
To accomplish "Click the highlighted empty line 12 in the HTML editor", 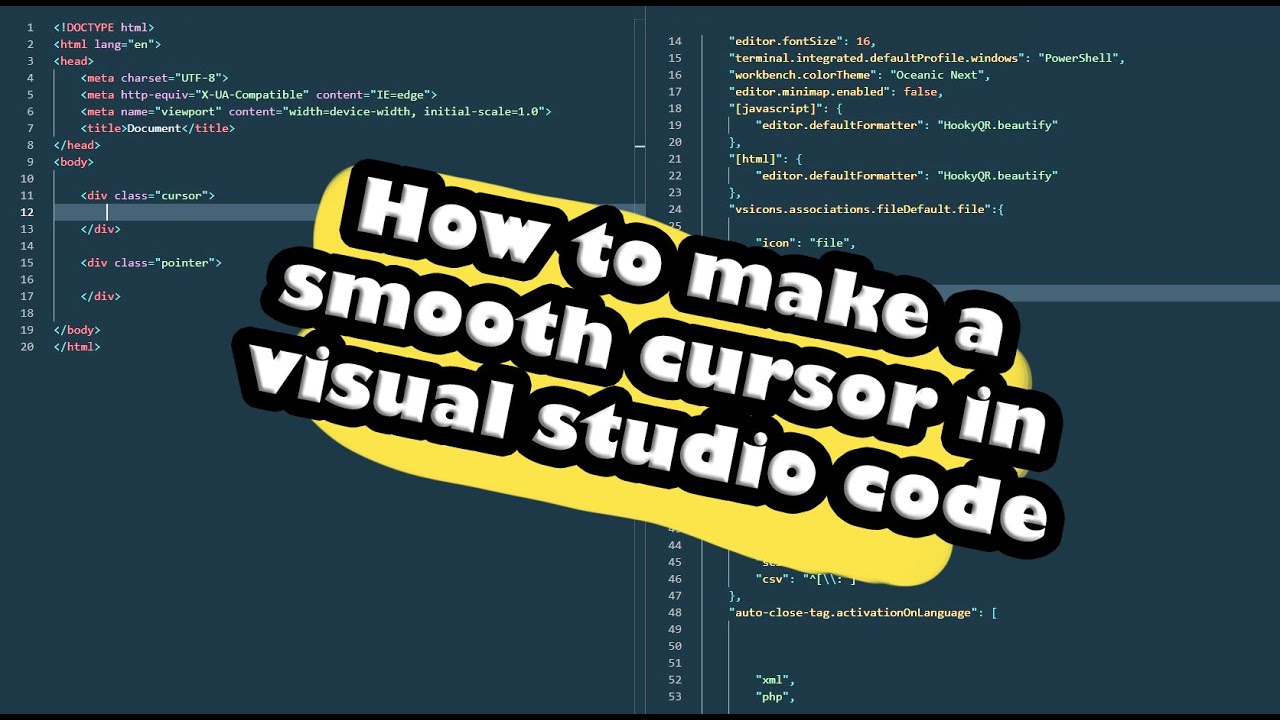I will [x=350, y=212].
